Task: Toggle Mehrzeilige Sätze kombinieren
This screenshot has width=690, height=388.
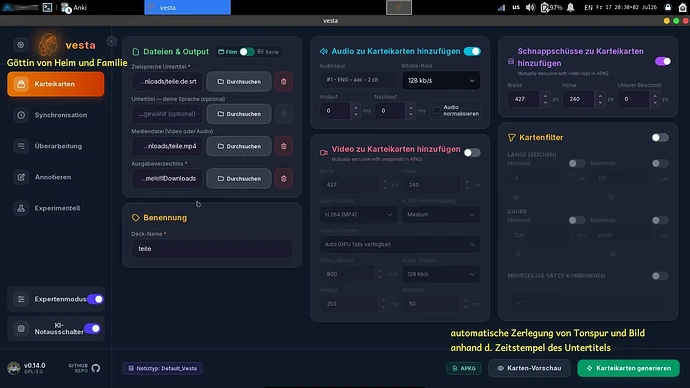Action: (x=660, y=276)
